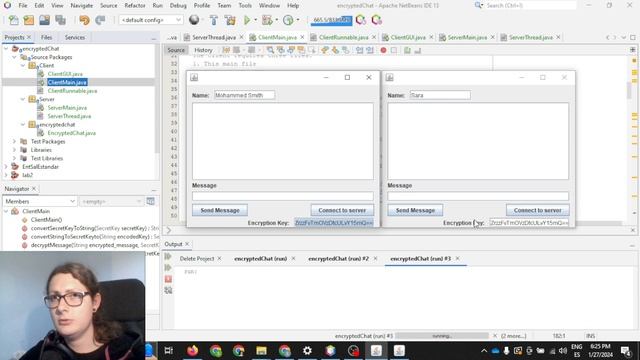Select ClientGUI.java in the project tree
This screenshot has width=640, height=360.
pyautogui.click(x=65, y=74)
